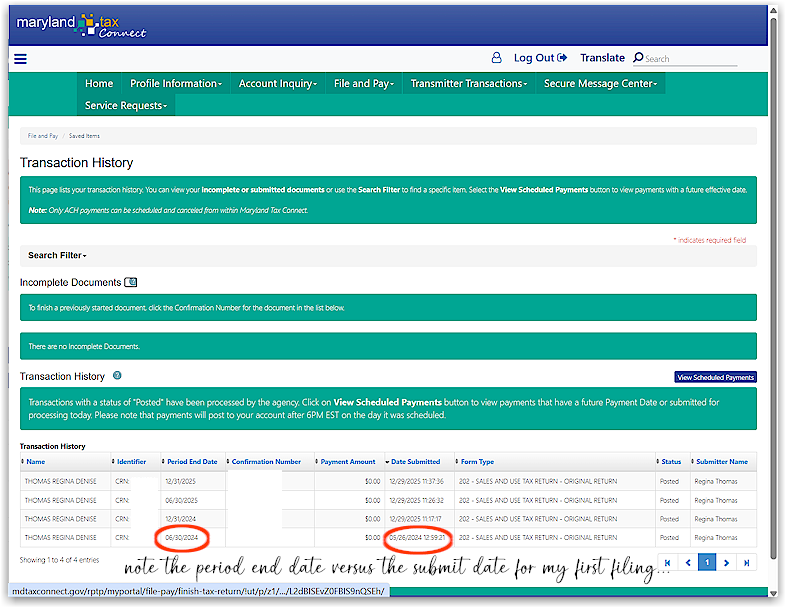
Task: Click the Log Out link
Action: pos(541,58)
